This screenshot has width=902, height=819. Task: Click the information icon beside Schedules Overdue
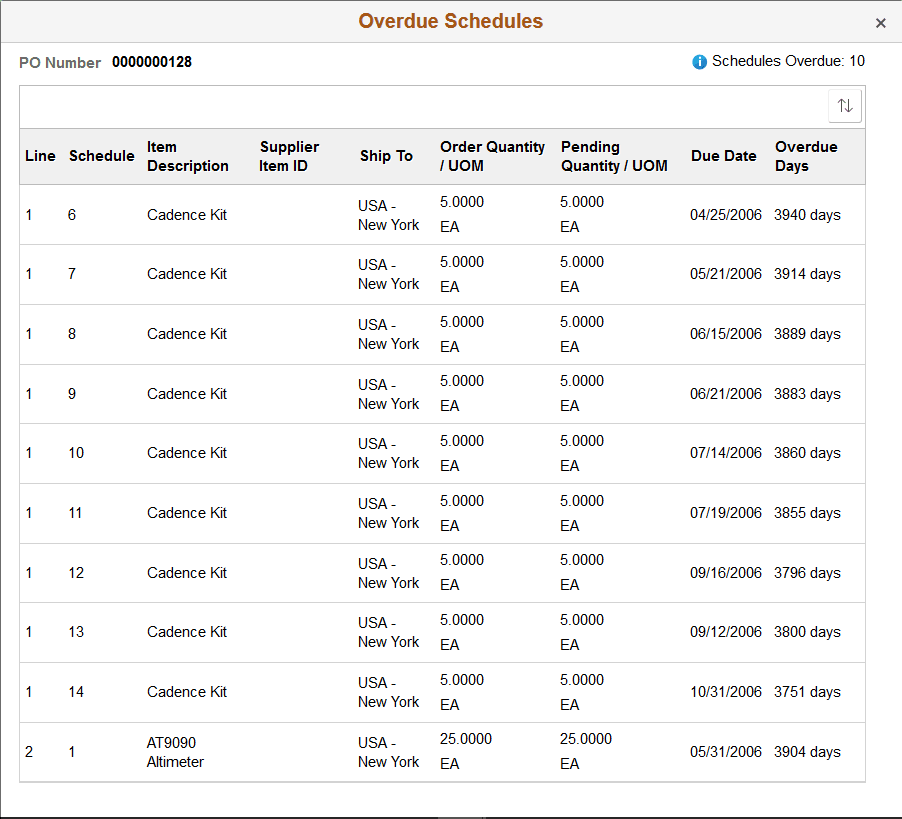698,61
